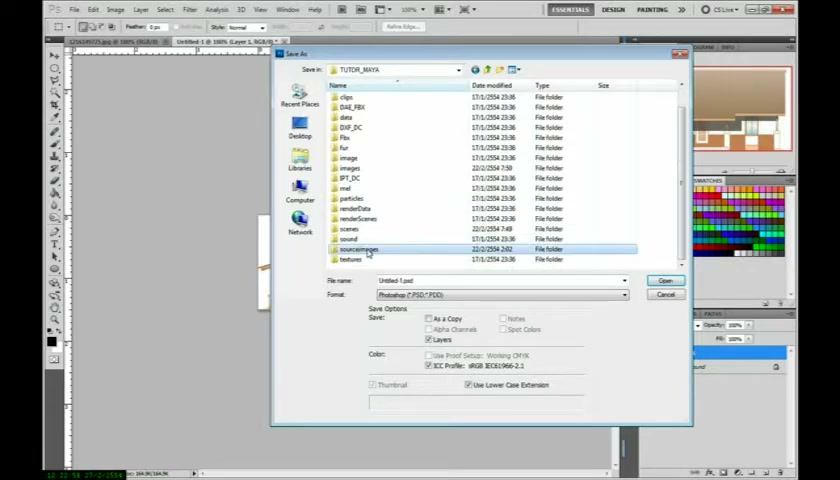Open Recent Places in Save As sidebar
The width and height of the screenshot is (840, 480).
(x=300, y=96)
